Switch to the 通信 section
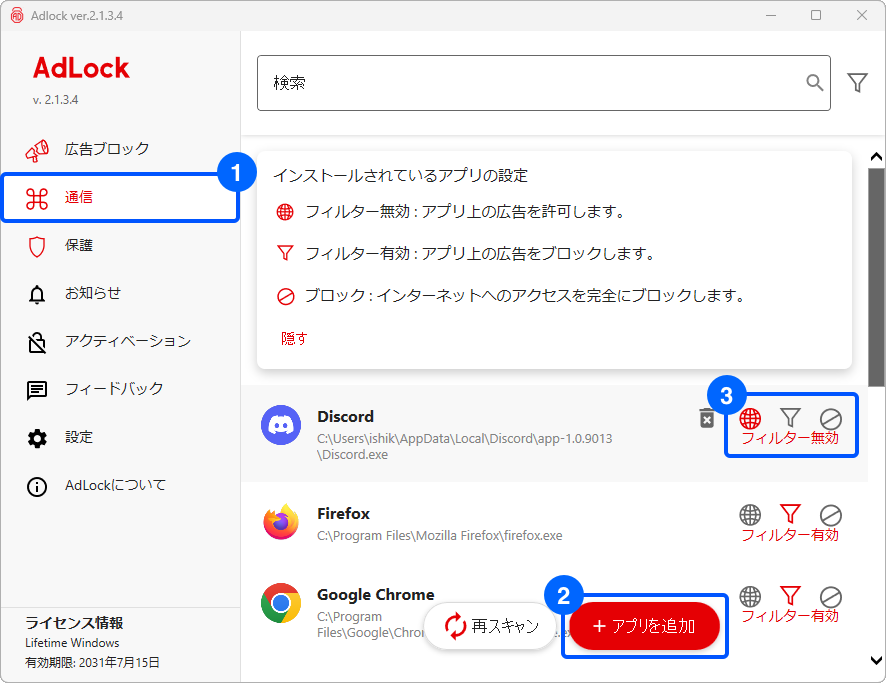The height and width of the screenshot is (683, 886). 80,196
